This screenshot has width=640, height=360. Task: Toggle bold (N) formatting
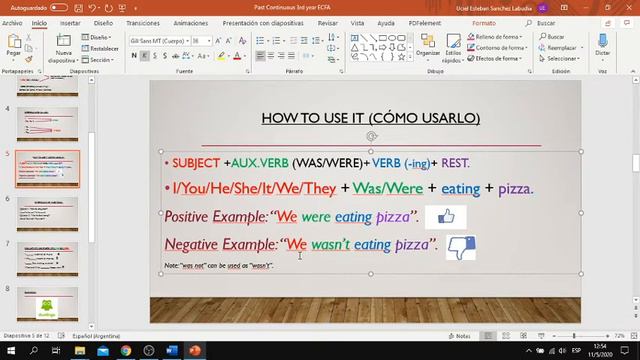tap(134, 56)
